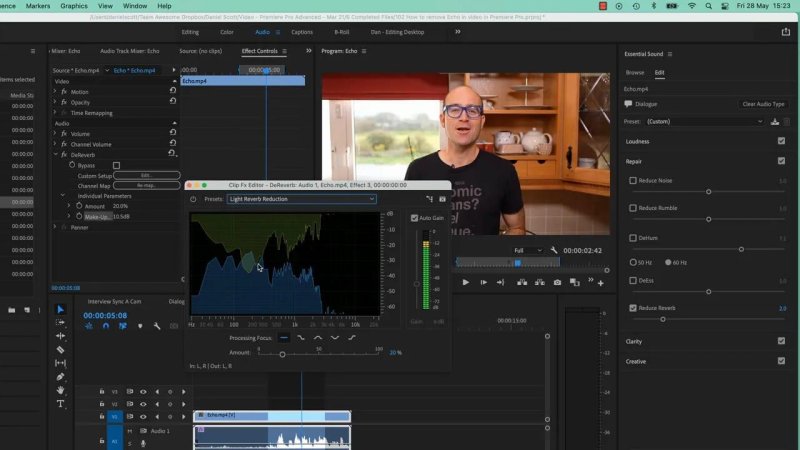Select flat Processing Focus shape
Viewport: 800px width, 450px height.
pyautogui.click(x=284, y=338)
